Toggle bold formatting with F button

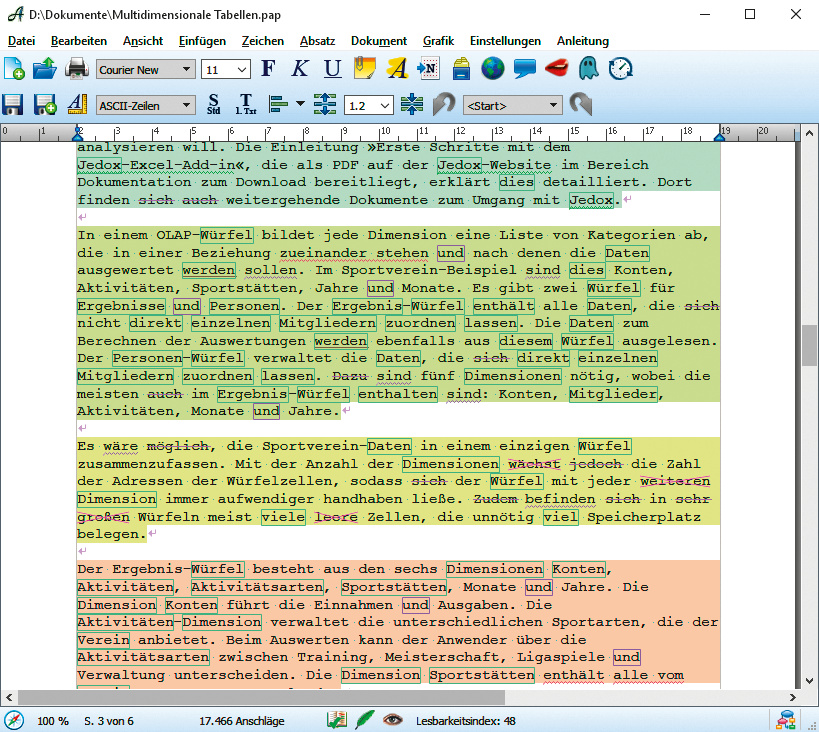tap(267, 69)
